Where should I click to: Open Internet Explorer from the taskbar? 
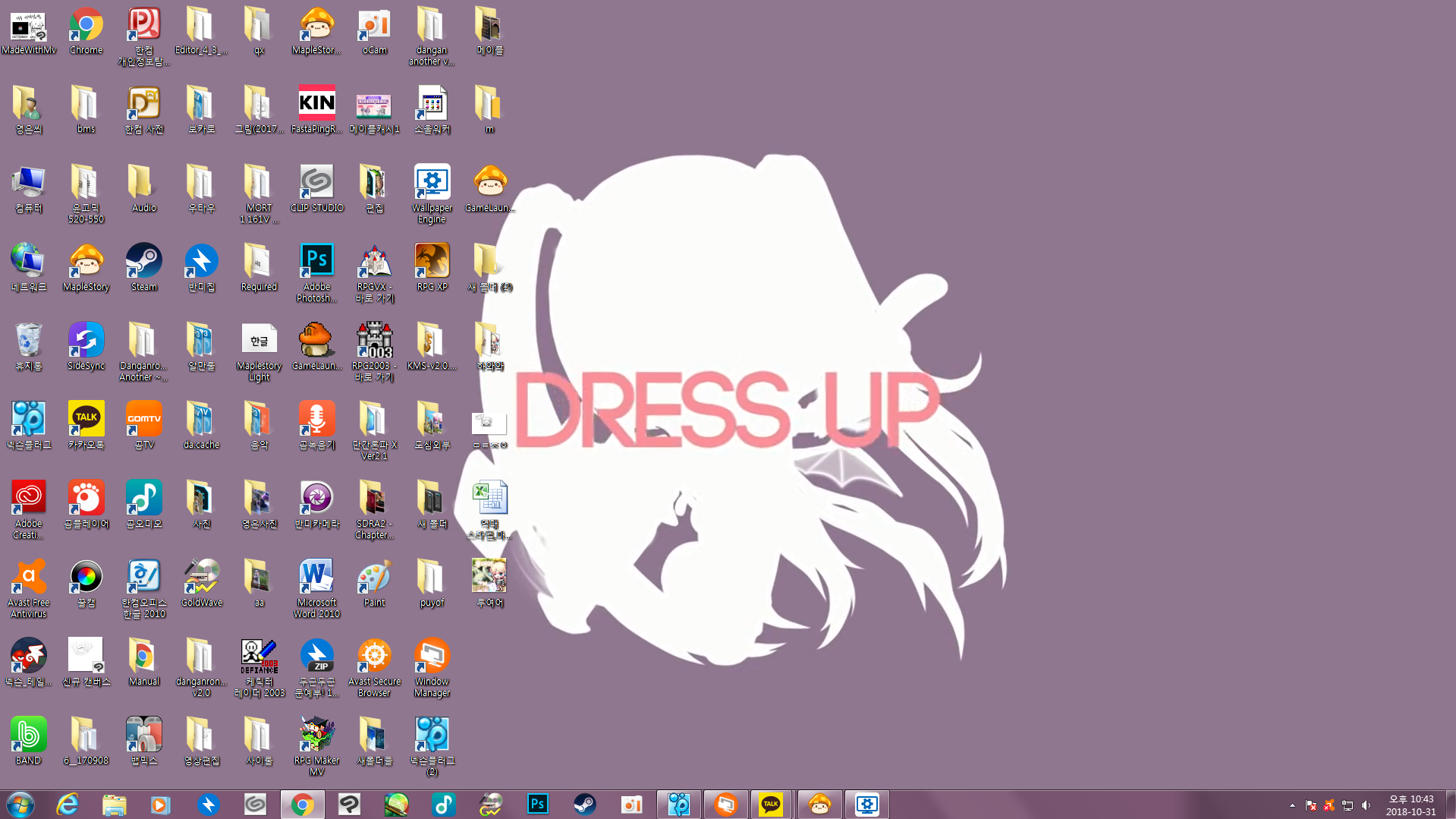[x=68, y=805]
